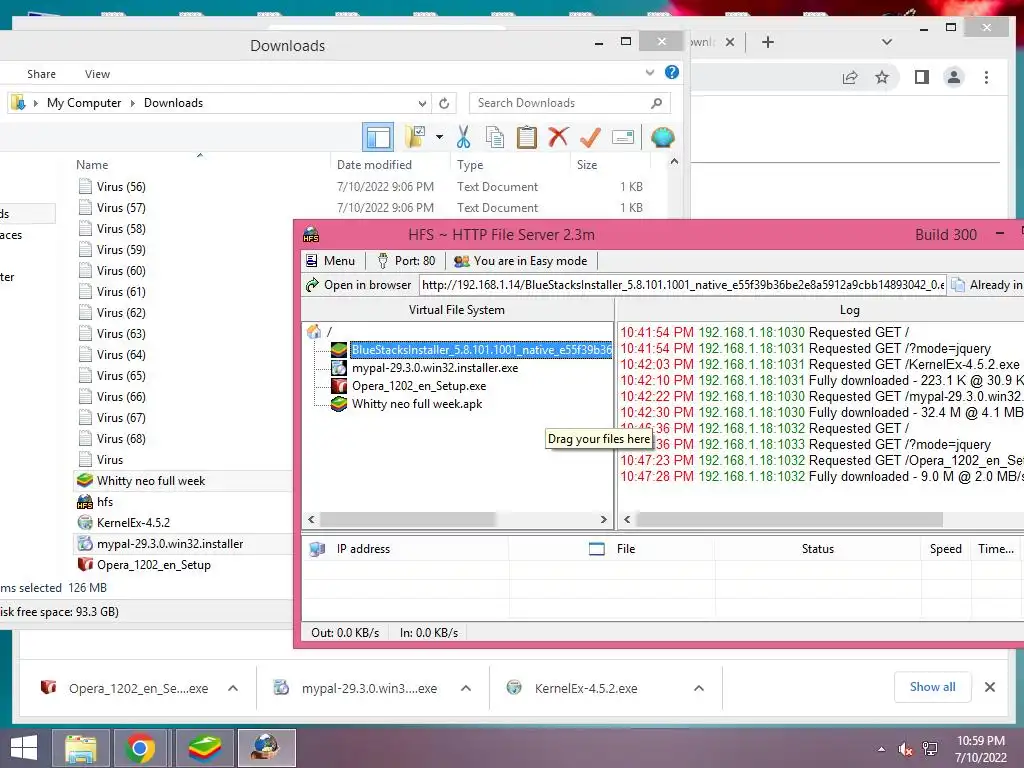Click the HFS title bar icon
Viewport: 1024px width, 768px height.
click(311, 234)
